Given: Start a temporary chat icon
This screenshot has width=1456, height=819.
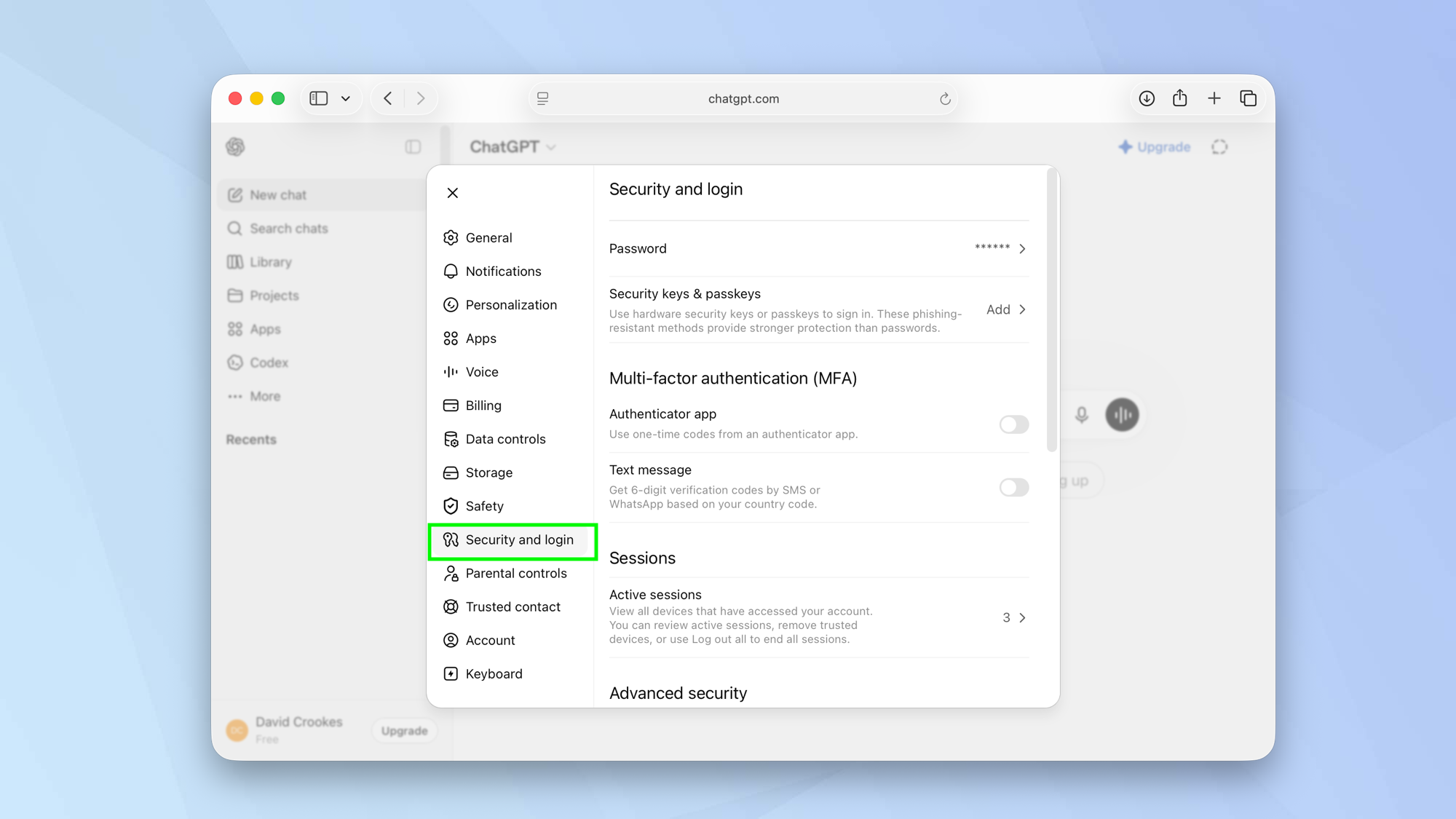Looking at the screenshot, I should (1219, 147).
